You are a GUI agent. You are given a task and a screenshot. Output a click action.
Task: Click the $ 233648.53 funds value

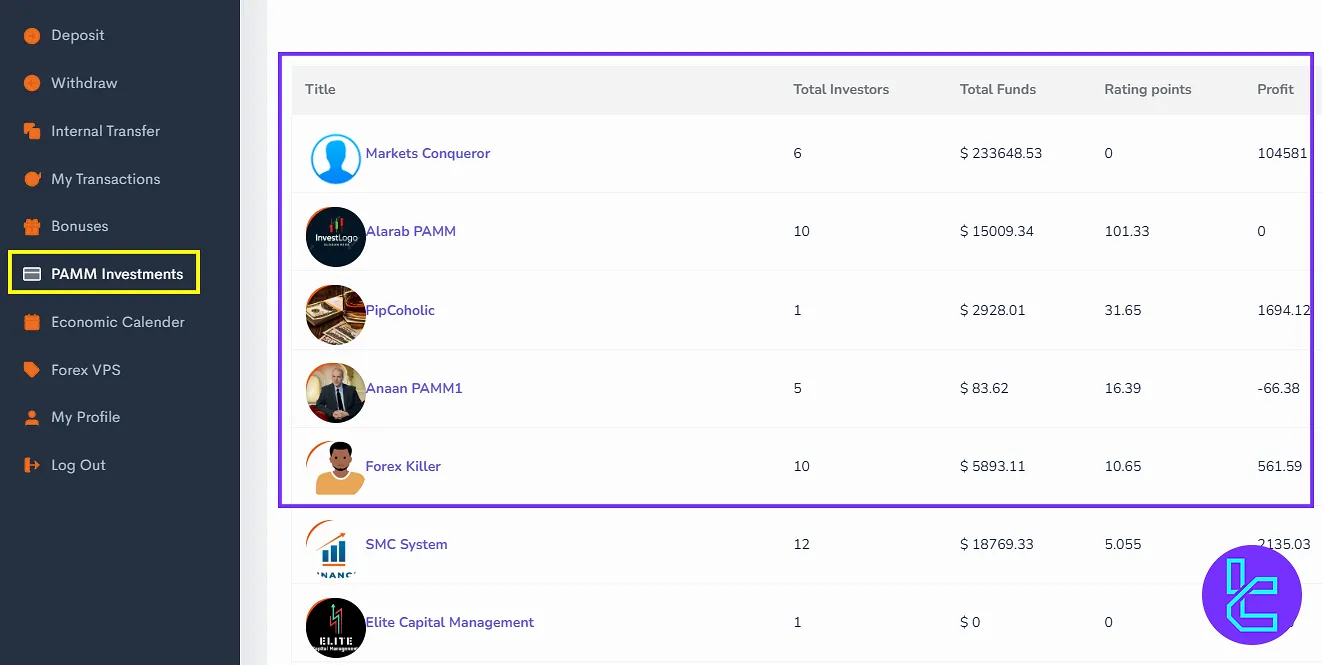(1001, 153)
